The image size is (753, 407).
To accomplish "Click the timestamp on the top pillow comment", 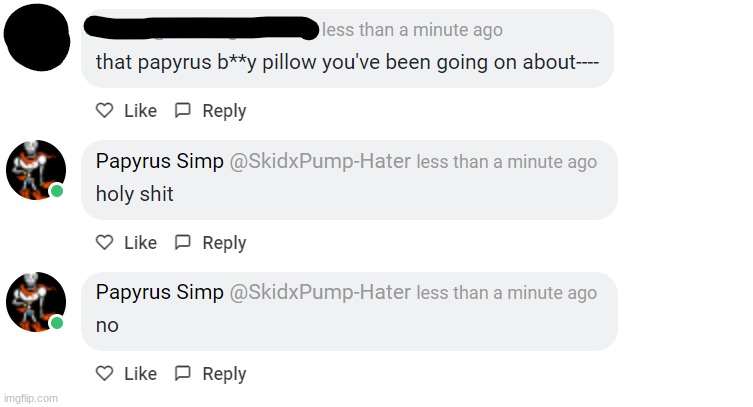I will 412,31.
